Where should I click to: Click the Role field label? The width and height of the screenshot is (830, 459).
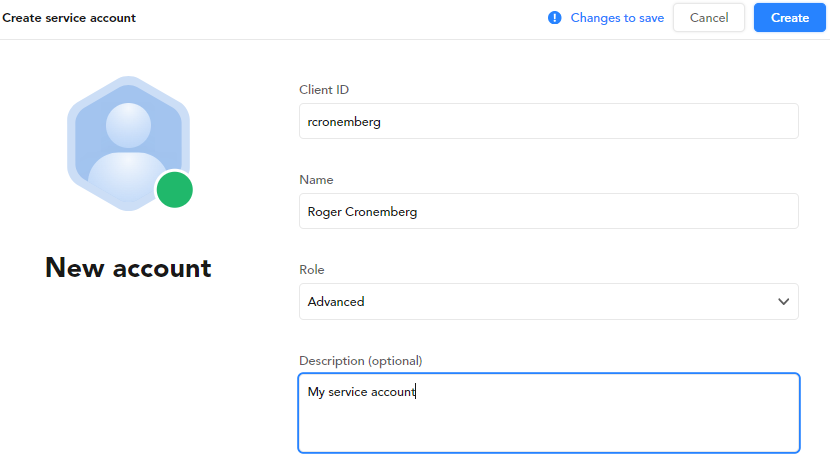(312, 270)
